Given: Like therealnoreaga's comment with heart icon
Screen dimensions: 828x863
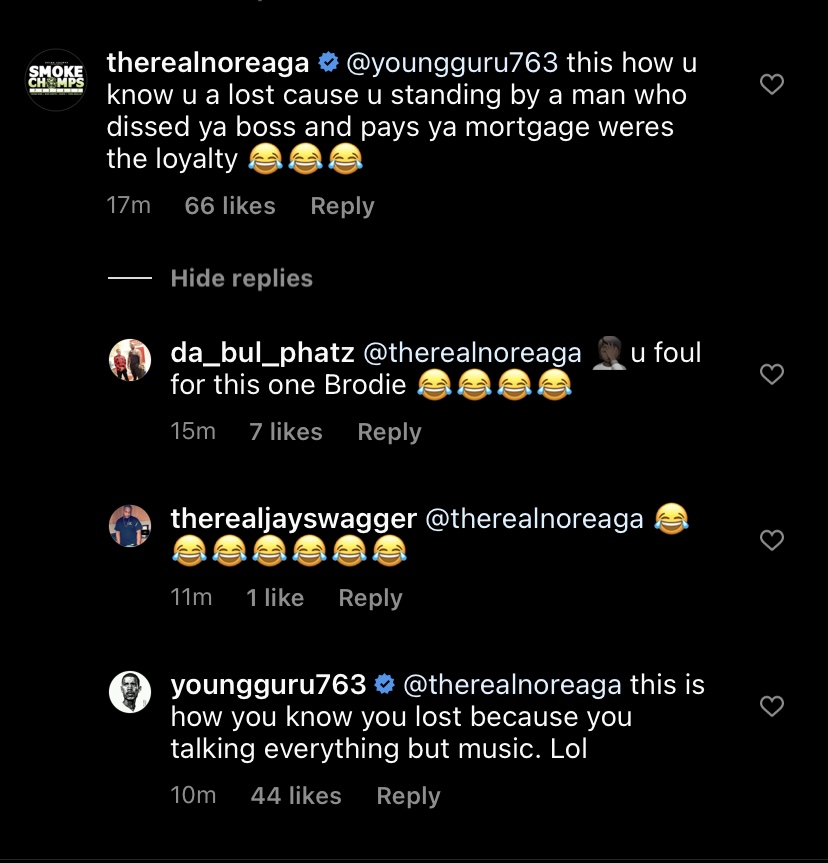Looking at the screenshot, I should tap(772, 85).
